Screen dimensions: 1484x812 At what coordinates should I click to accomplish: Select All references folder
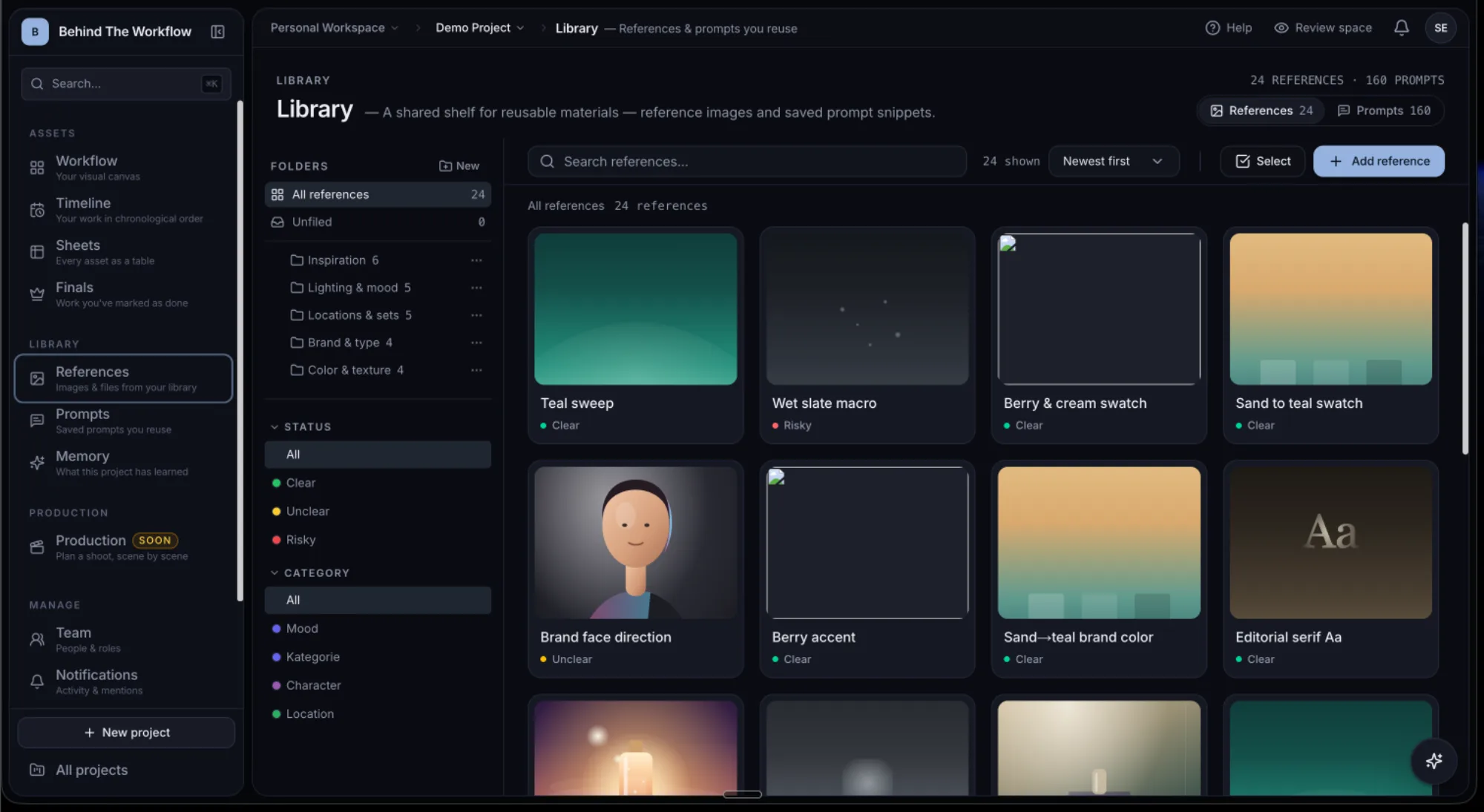coord(378,194)
